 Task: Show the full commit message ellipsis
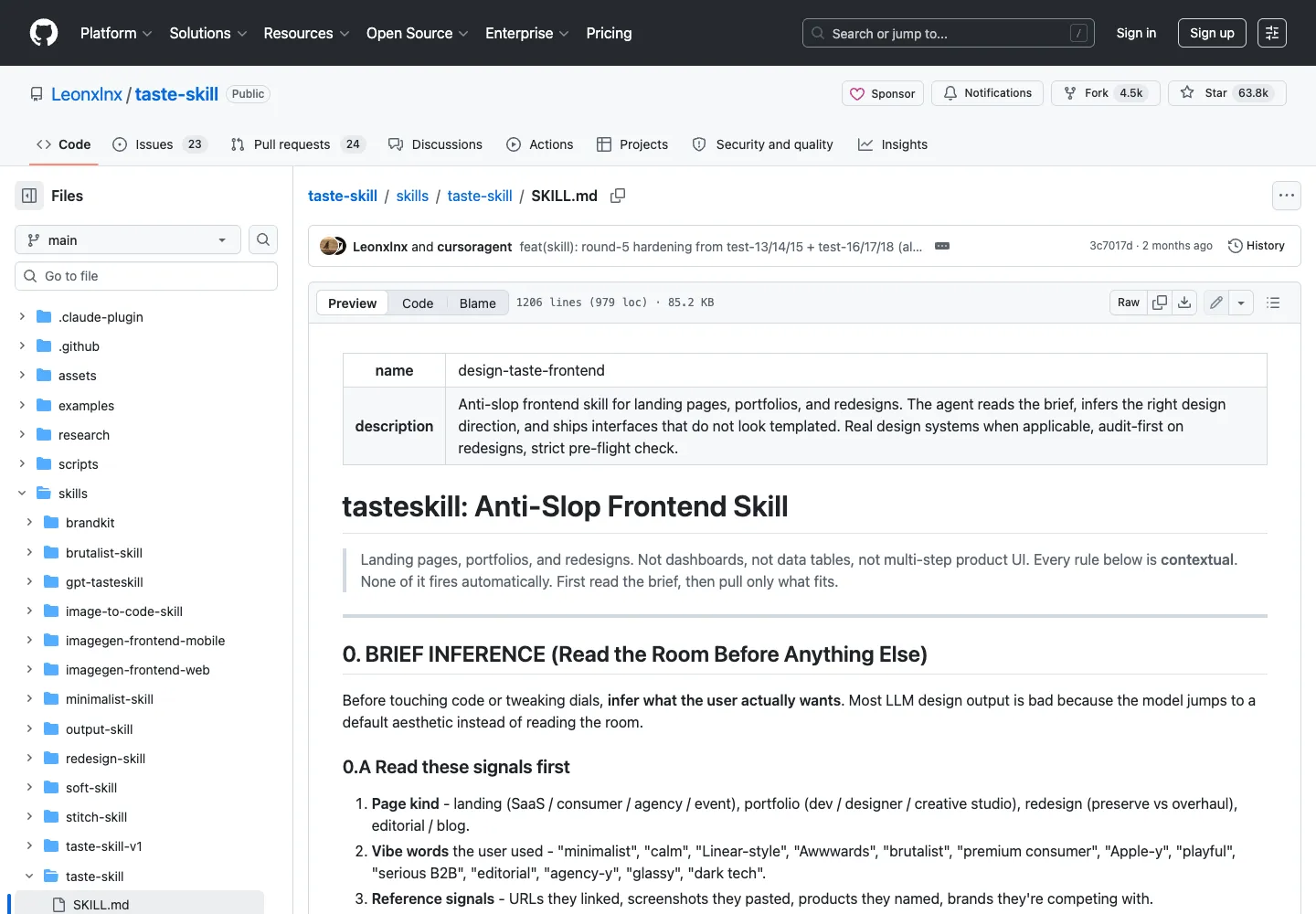(942, 246)
